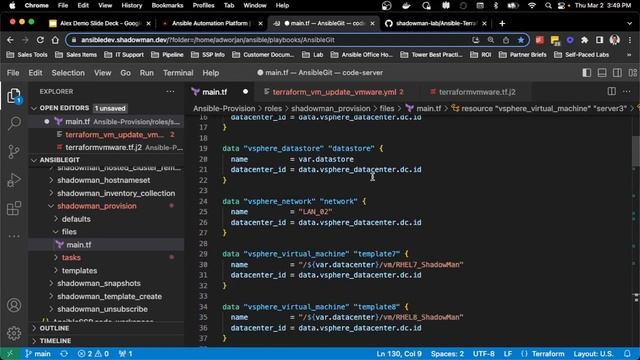Open a new Chrome tab

pyautogui.click(x=502, y=23)
